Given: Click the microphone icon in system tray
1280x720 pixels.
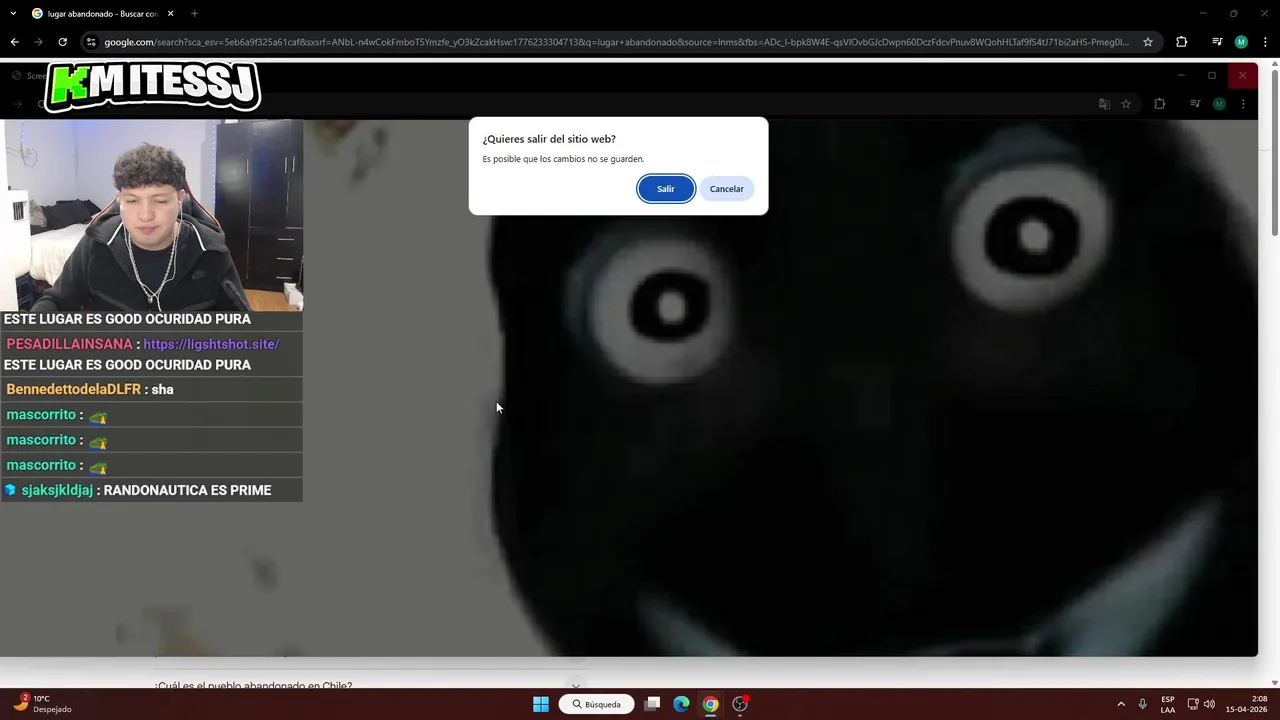Looking at the screenshot, I should coord(1142,704).
